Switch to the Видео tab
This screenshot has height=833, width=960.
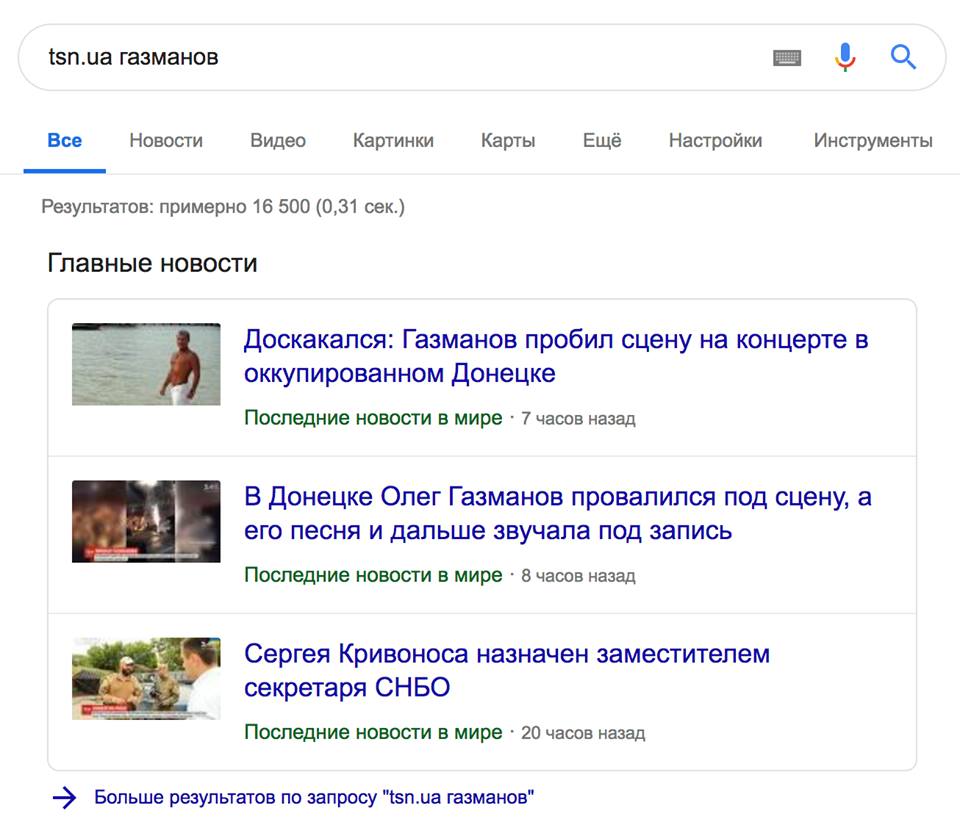coord(278,141)
